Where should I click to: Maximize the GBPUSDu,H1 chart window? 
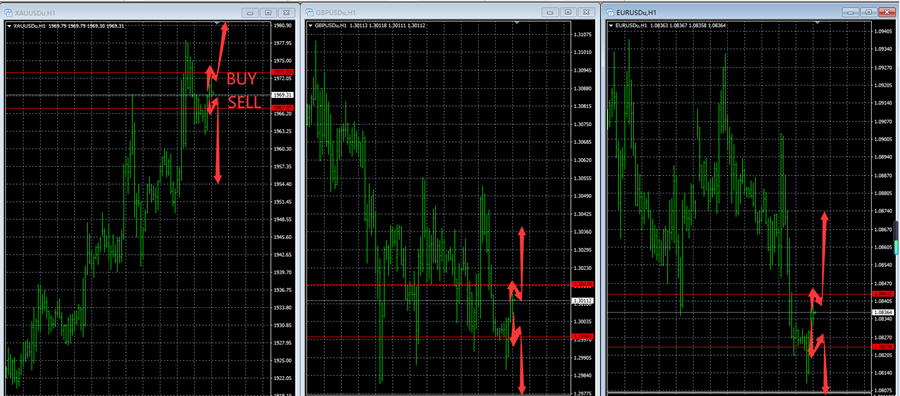pos(568,12)
